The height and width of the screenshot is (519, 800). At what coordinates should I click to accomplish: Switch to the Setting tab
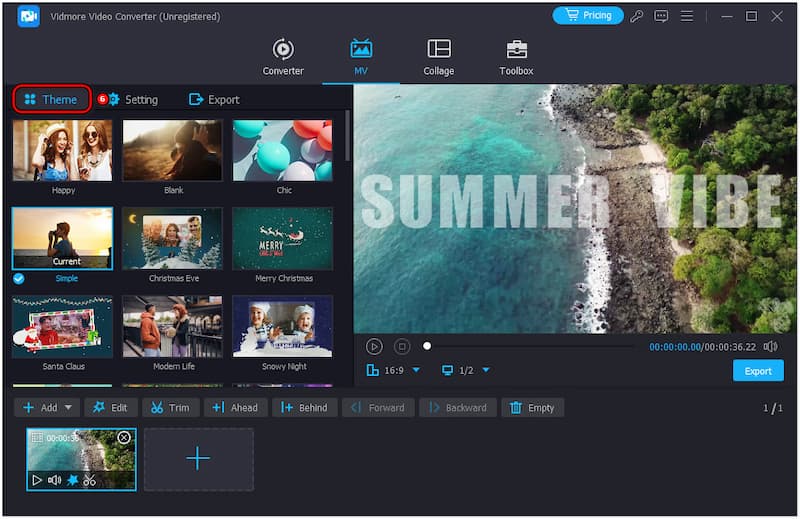tap(132, 100)
